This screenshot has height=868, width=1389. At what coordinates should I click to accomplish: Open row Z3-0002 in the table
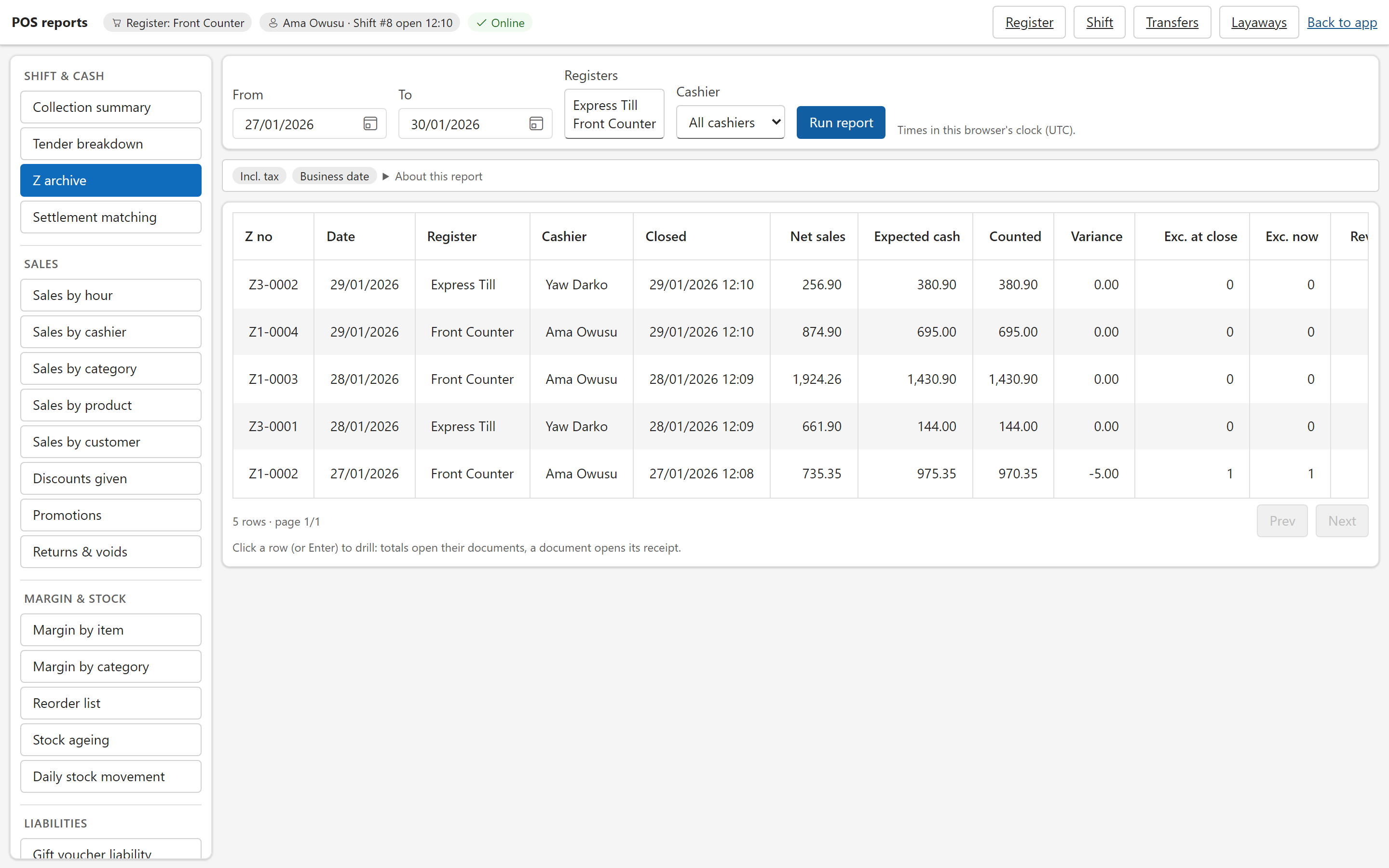(x=800, y=285)
